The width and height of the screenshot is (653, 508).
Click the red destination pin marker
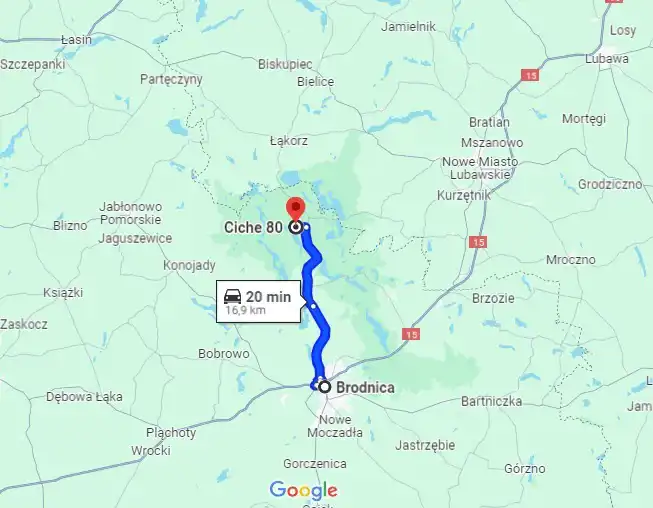pyautogui.click(x=296, y=209)
